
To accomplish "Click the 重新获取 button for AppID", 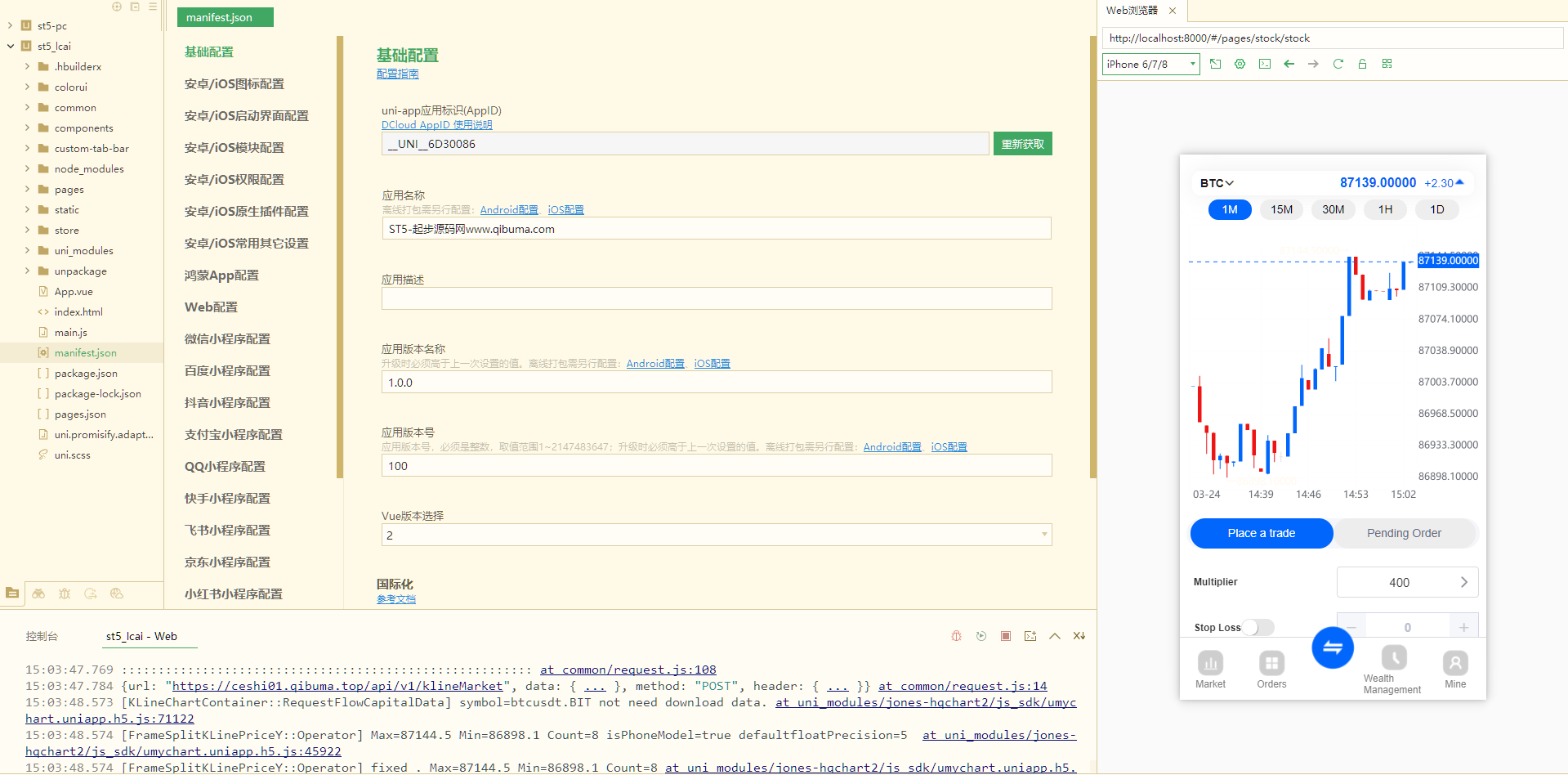I will click(x=1022, y=144).
